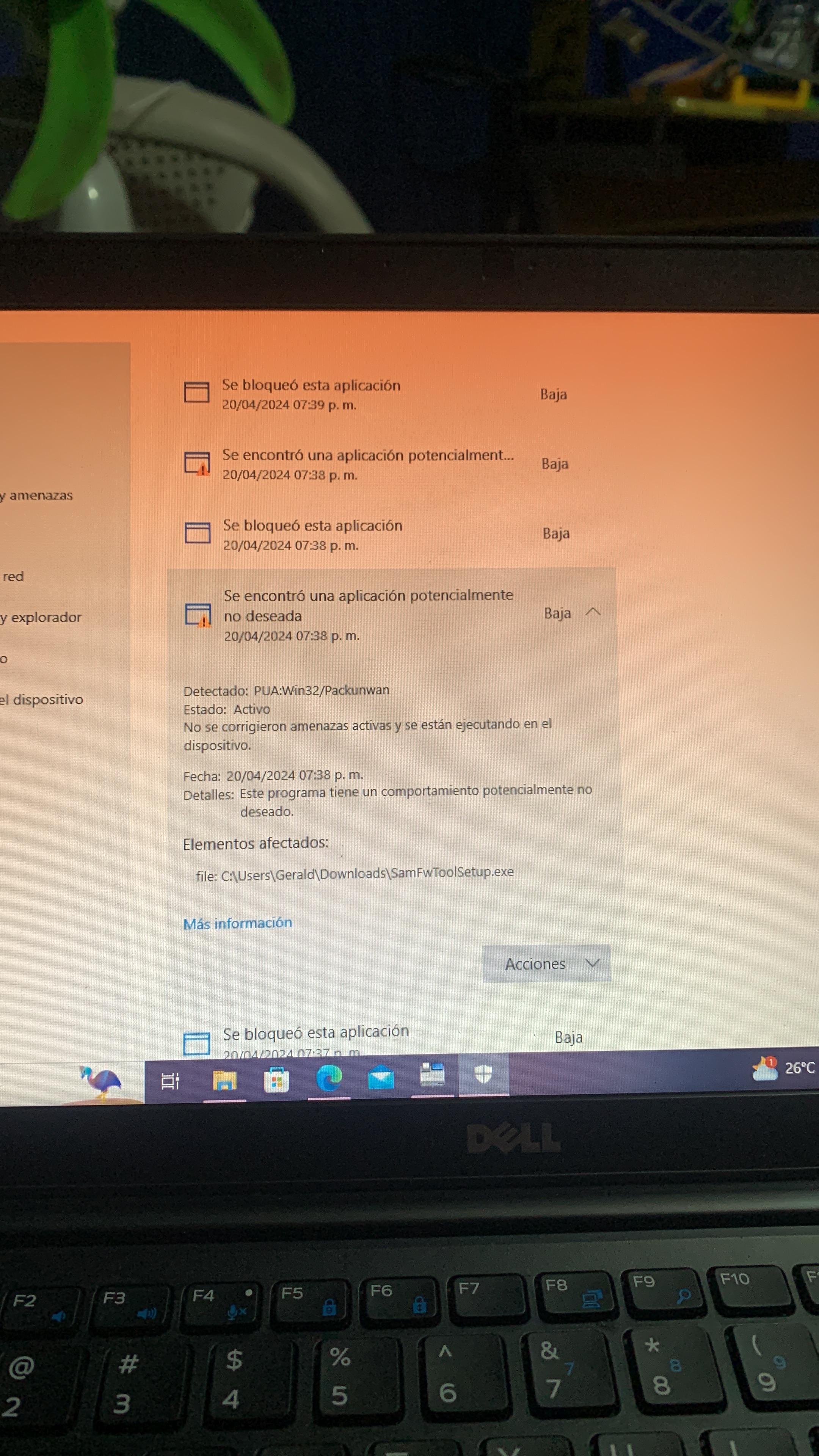Open Microsoft Store from taskbar
The image size is (819, 1456).
point(276,1080)
